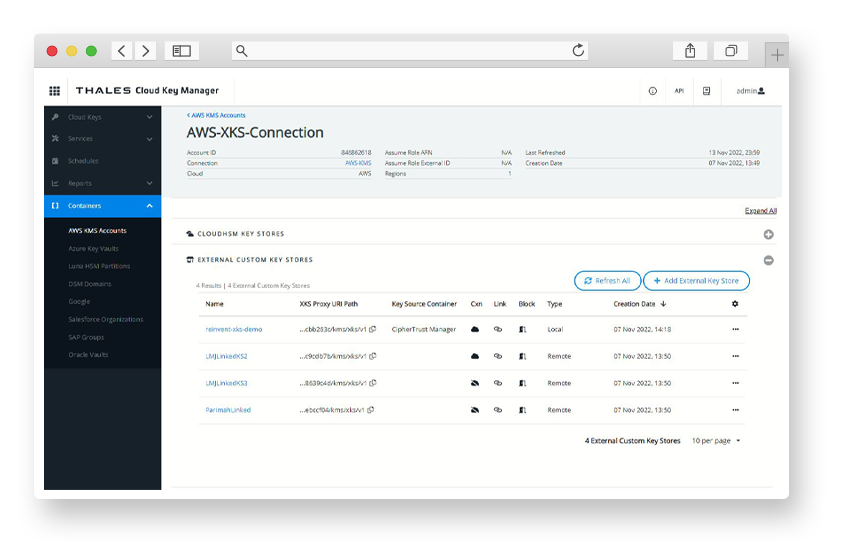Open row actions menu for LMJLinkedKS2
The width and height of the screenshot is (850, 550).
click(x=736, y=357)
